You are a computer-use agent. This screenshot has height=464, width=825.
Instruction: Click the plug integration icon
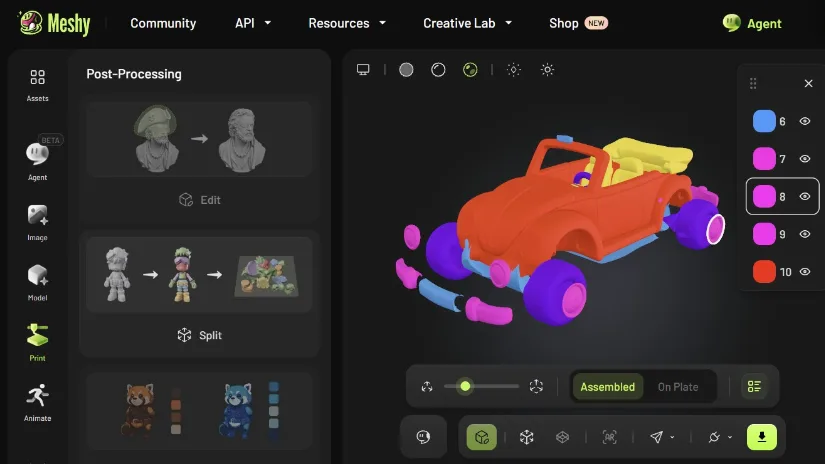(713, 437)
